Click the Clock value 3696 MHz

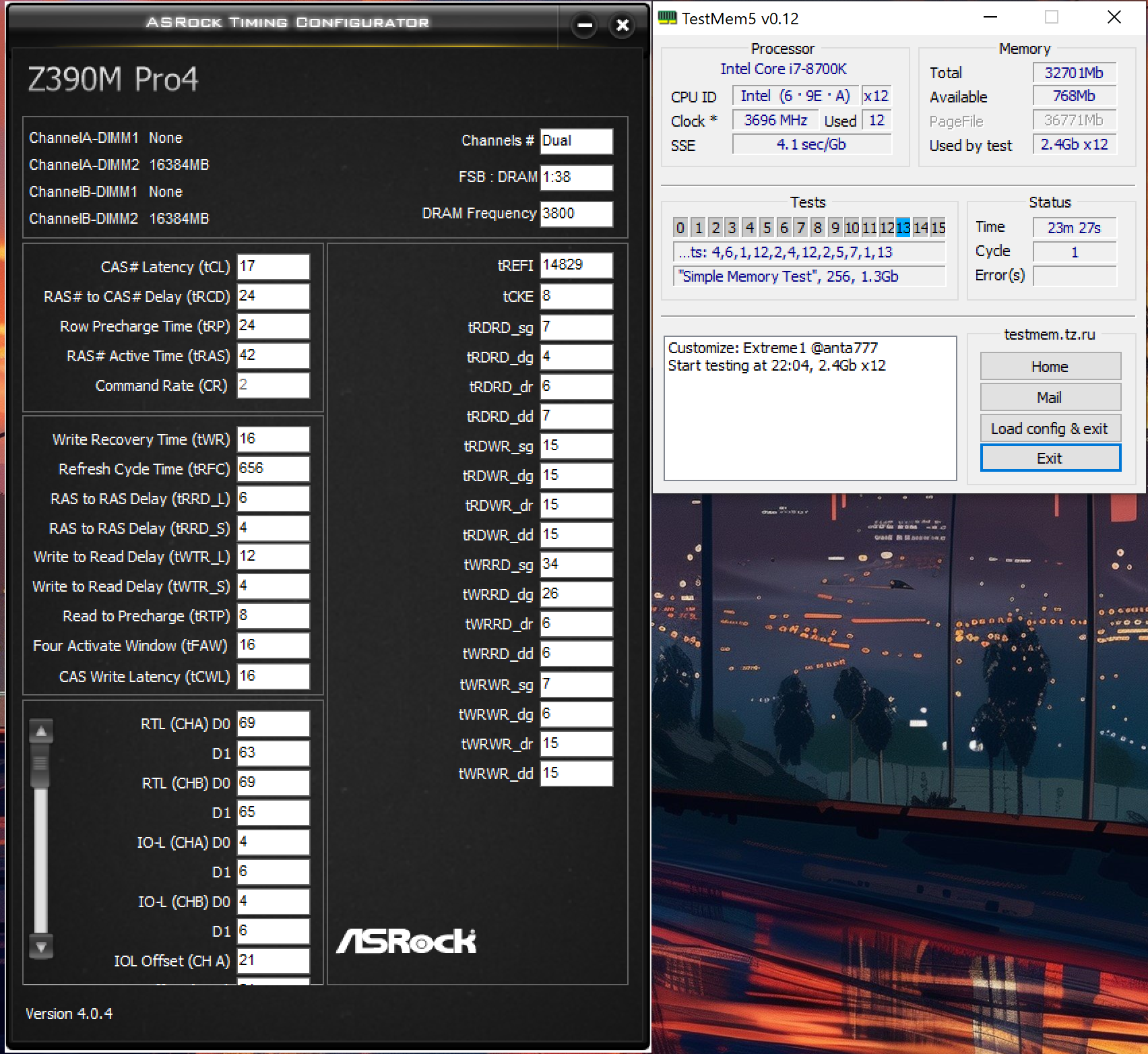[x=775, y=120]
